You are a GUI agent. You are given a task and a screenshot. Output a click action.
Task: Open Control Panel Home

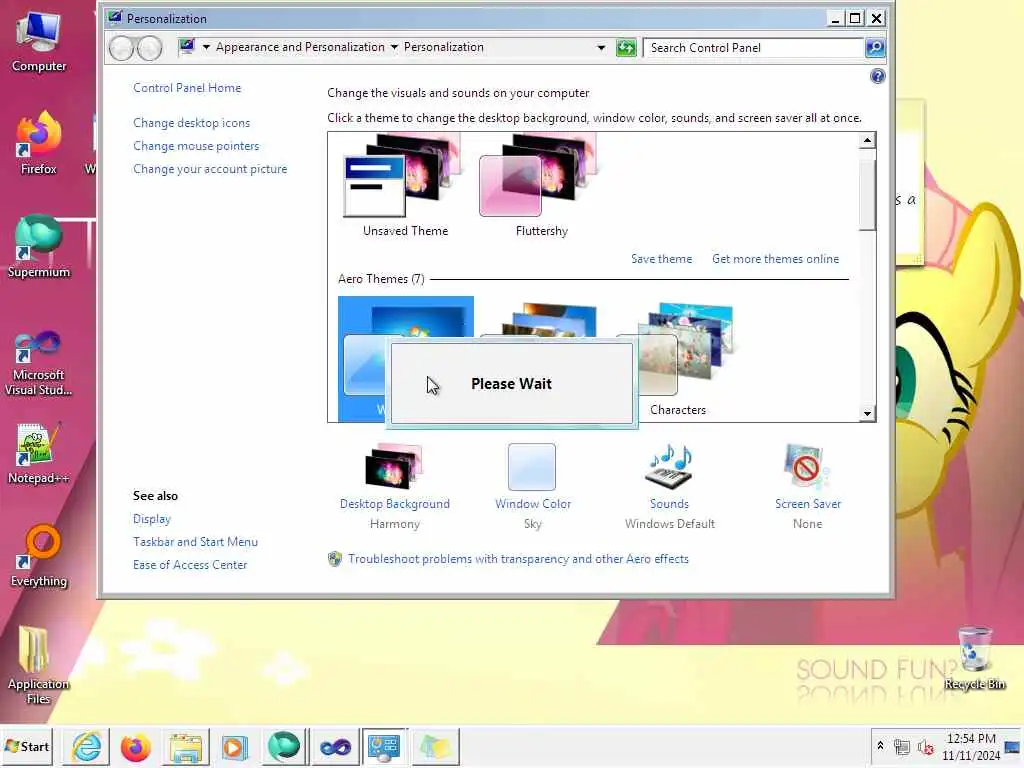[187, 88]
